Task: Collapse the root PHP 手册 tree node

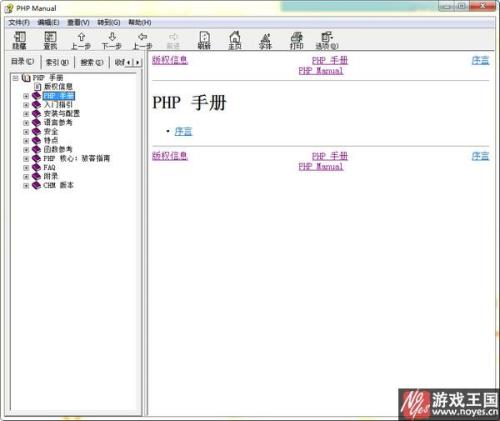Action: point(15,78)
